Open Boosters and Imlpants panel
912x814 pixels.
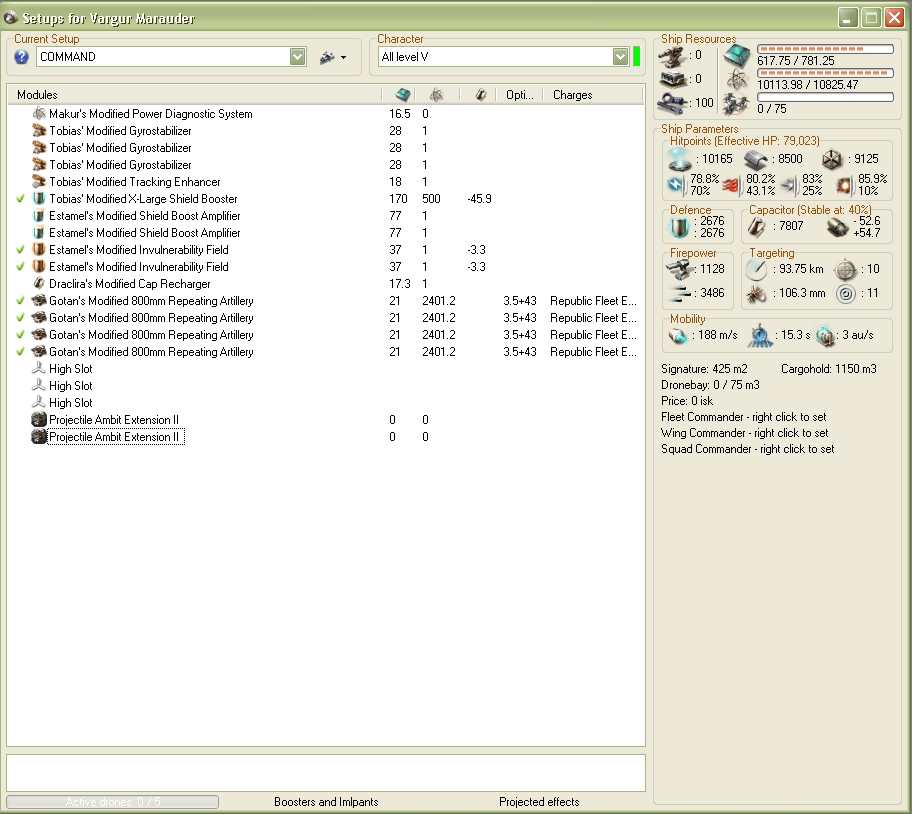click(326, 802)
